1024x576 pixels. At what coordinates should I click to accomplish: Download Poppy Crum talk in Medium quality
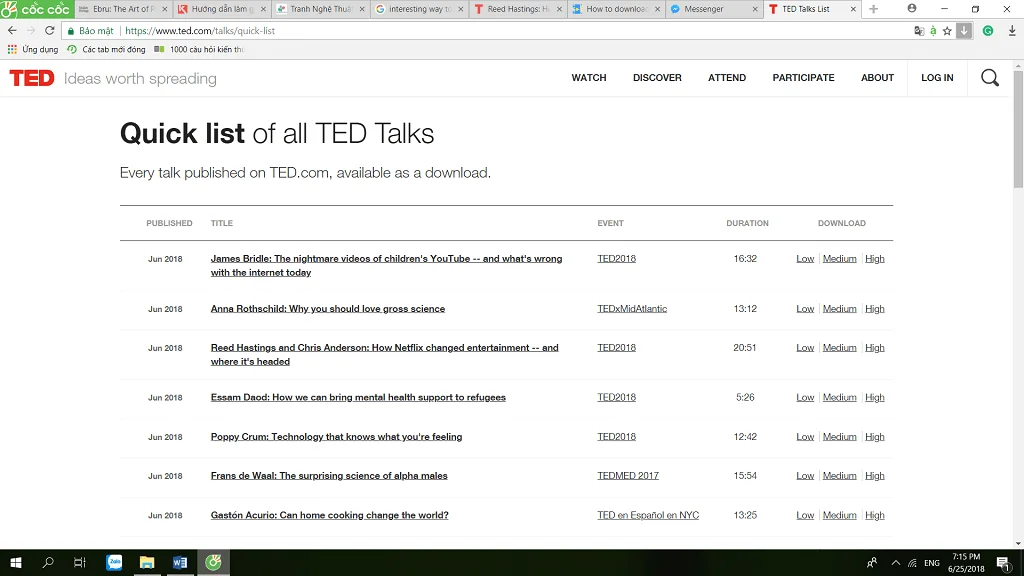[839, 437]
